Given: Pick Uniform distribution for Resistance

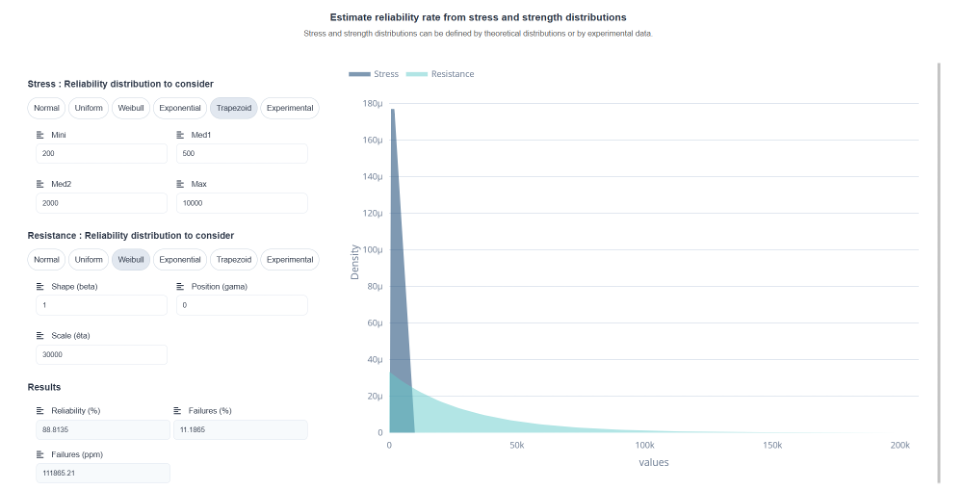Looking at the screenshot, I should (x=89, y=260).
